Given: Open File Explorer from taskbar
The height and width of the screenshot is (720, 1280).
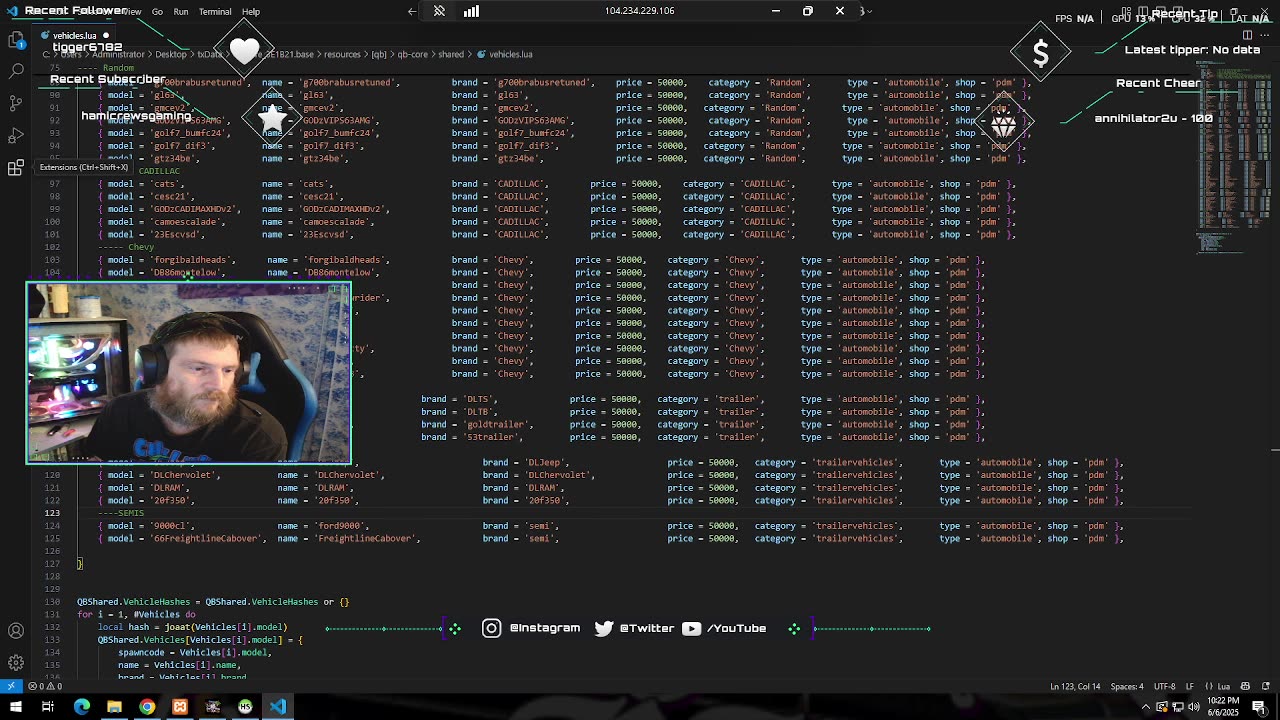Looking at the screenshot, I should click(114, 707).
